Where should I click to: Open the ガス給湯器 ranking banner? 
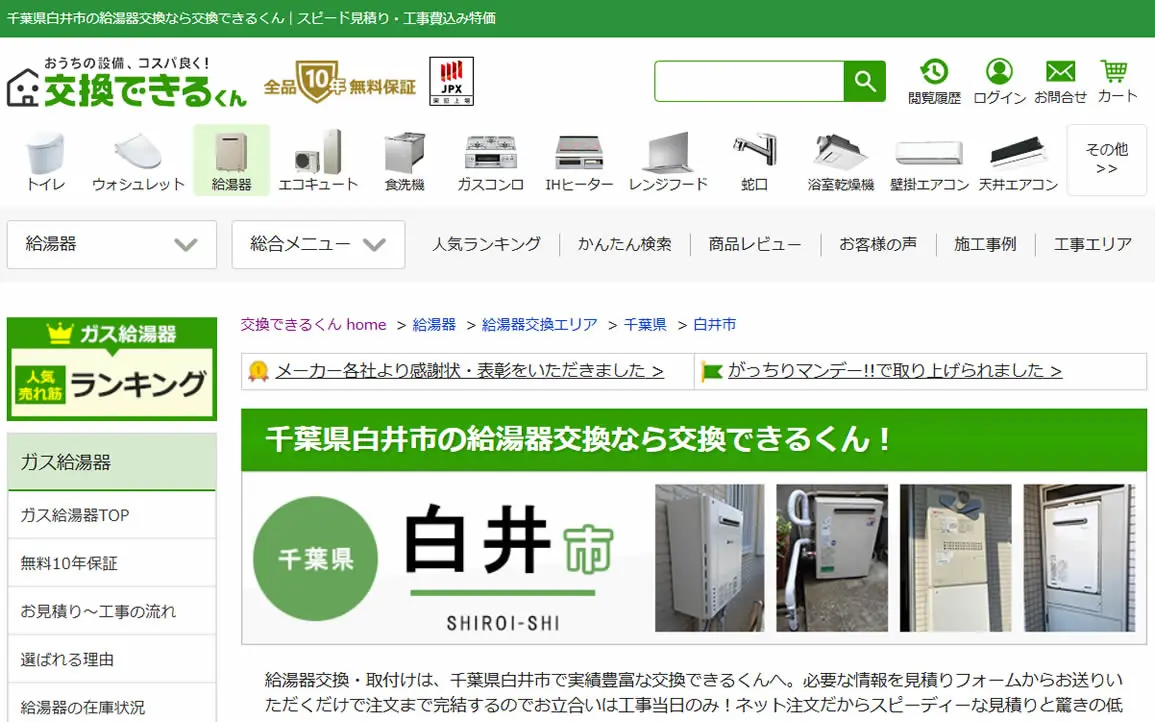112,368
